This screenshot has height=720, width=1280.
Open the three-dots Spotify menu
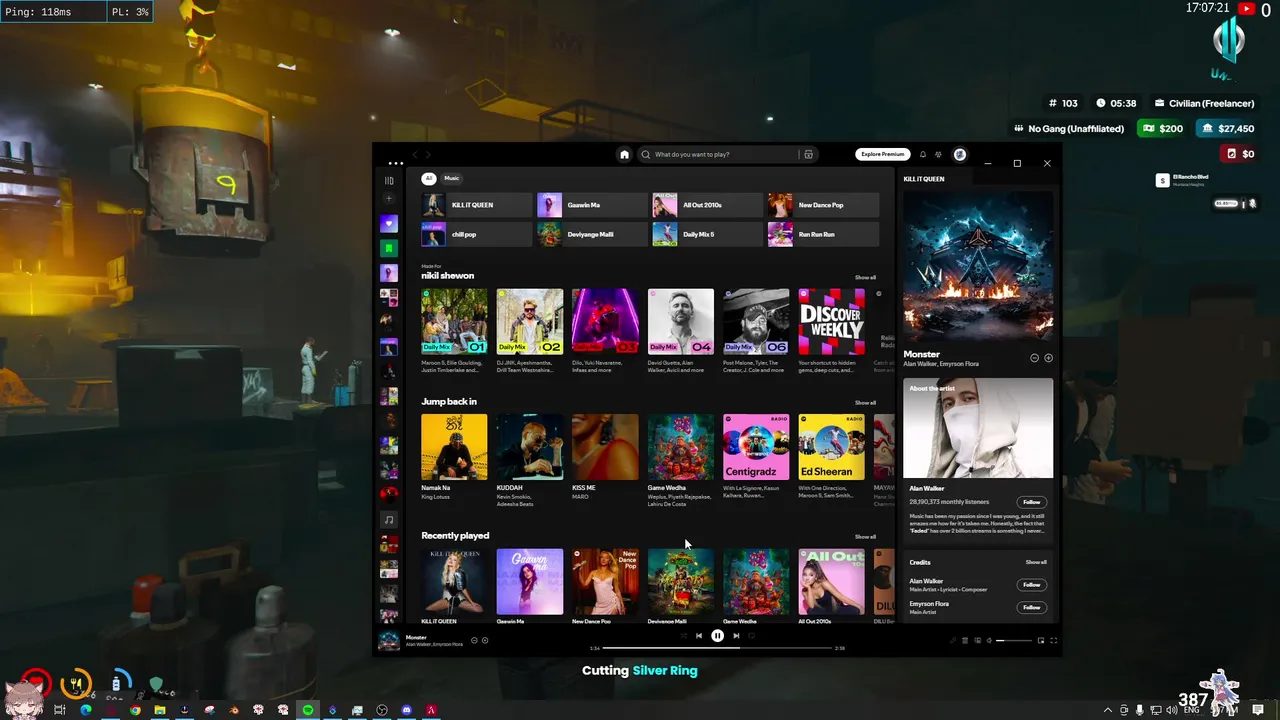(x=396, y=163)
